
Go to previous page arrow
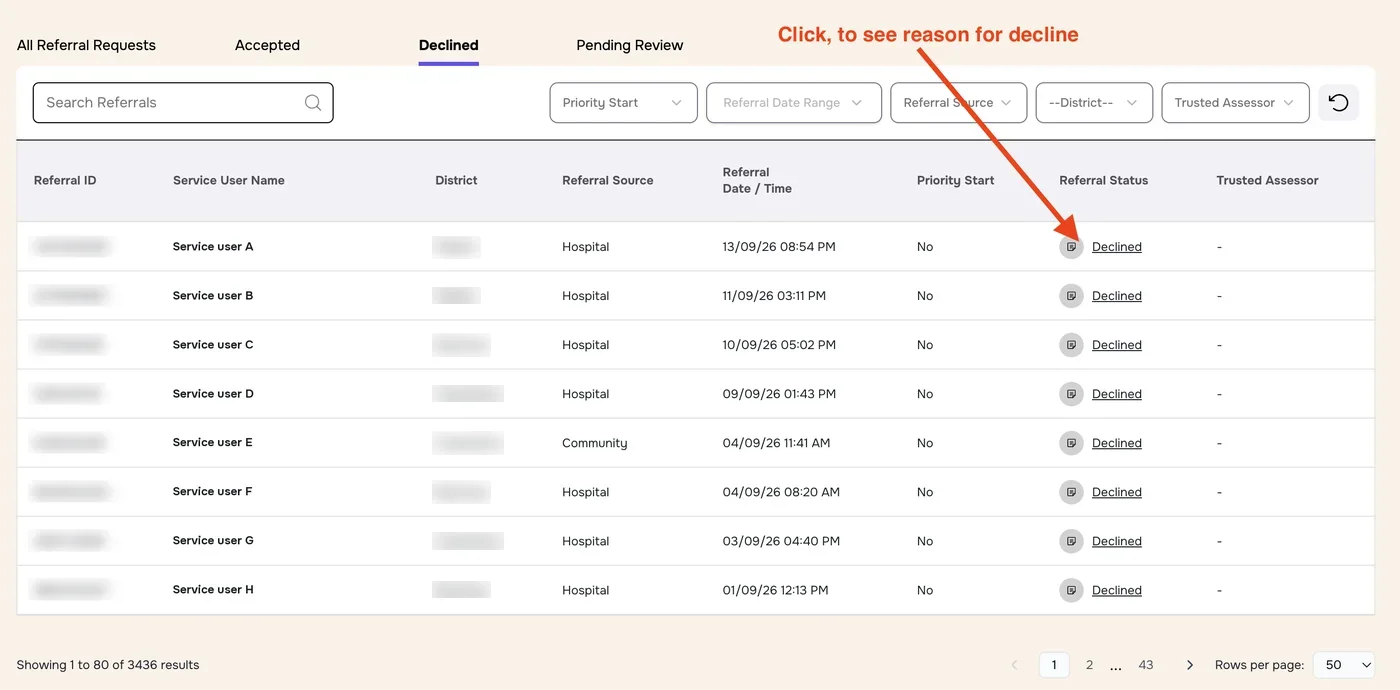point(1015,665)
